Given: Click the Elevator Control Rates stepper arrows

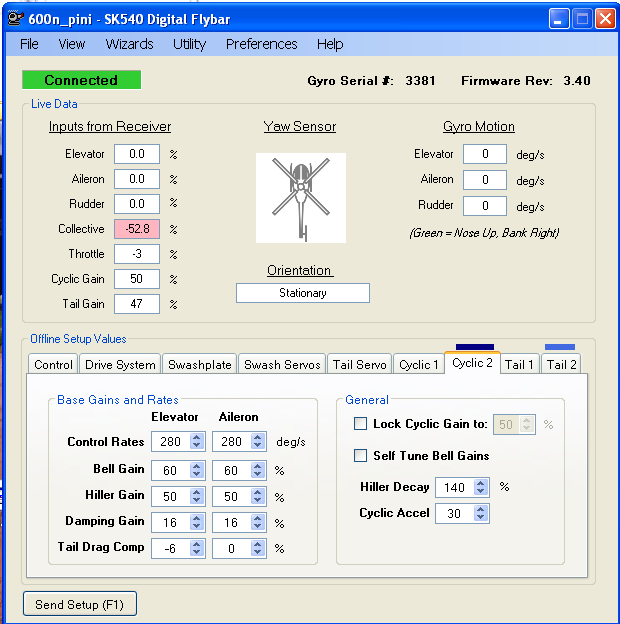Looking at the screenshot, I should 196,441.
